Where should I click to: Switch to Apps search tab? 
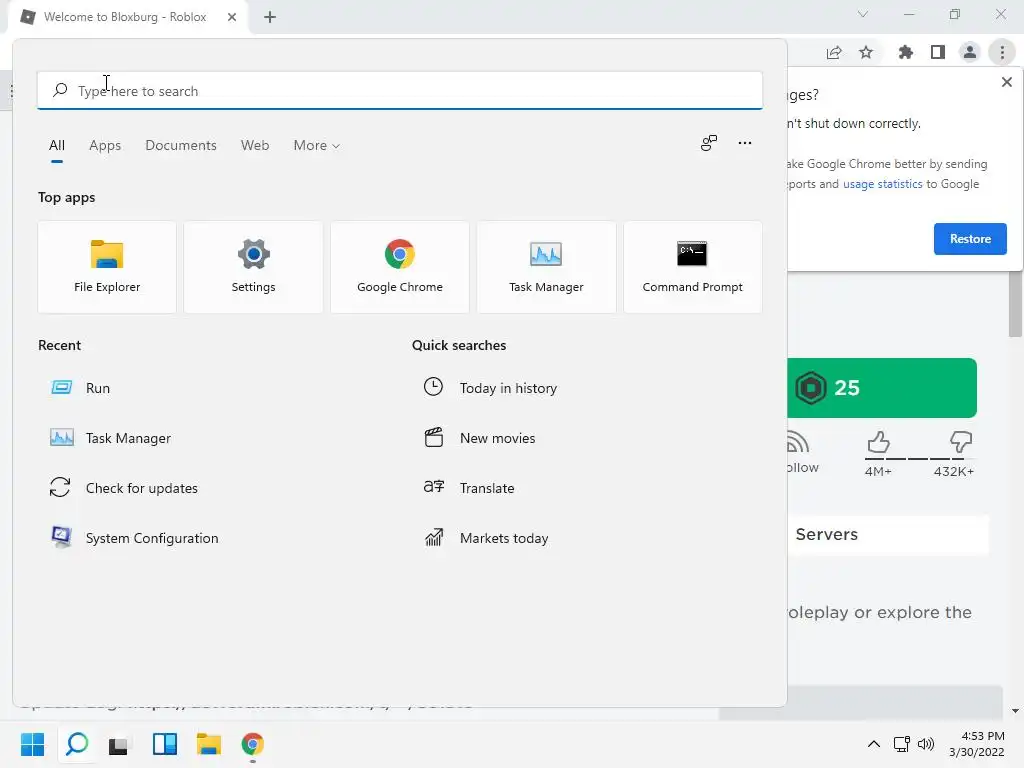click(x=105, y=146)
